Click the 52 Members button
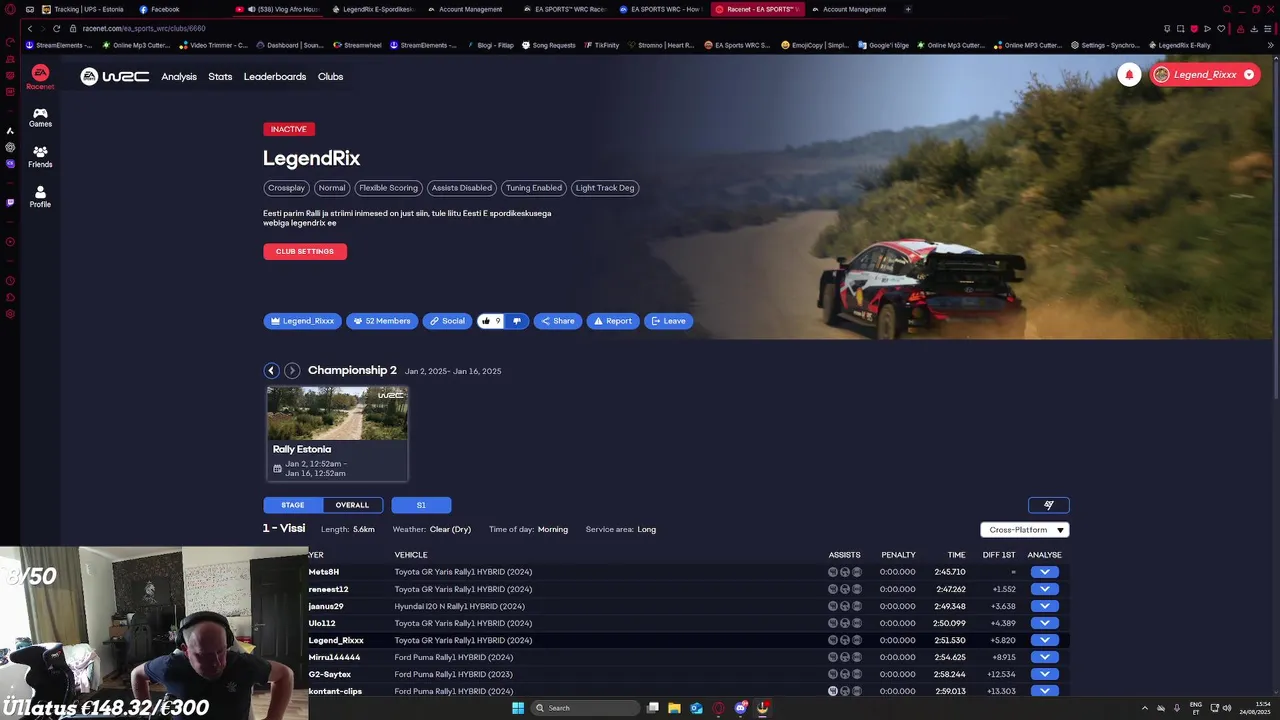 [x=382, y=321]
